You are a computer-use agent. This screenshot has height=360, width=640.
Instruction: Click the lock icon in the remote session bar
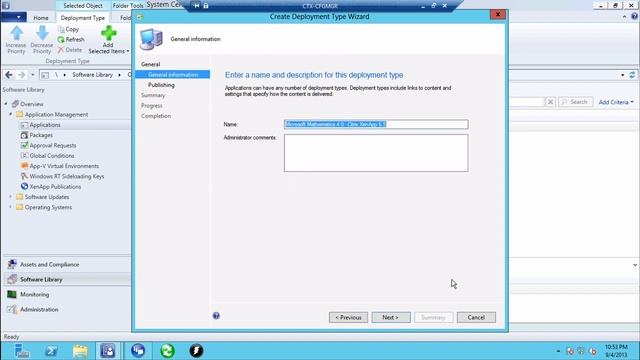206,6
